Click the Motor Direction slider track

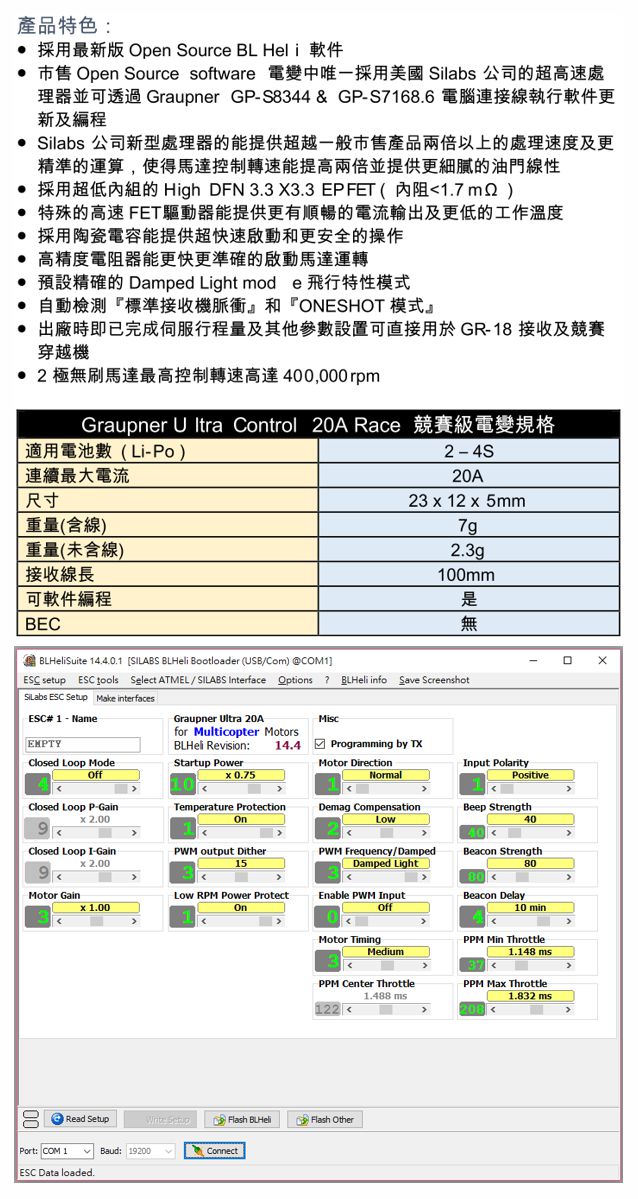[x=385, y=788]
